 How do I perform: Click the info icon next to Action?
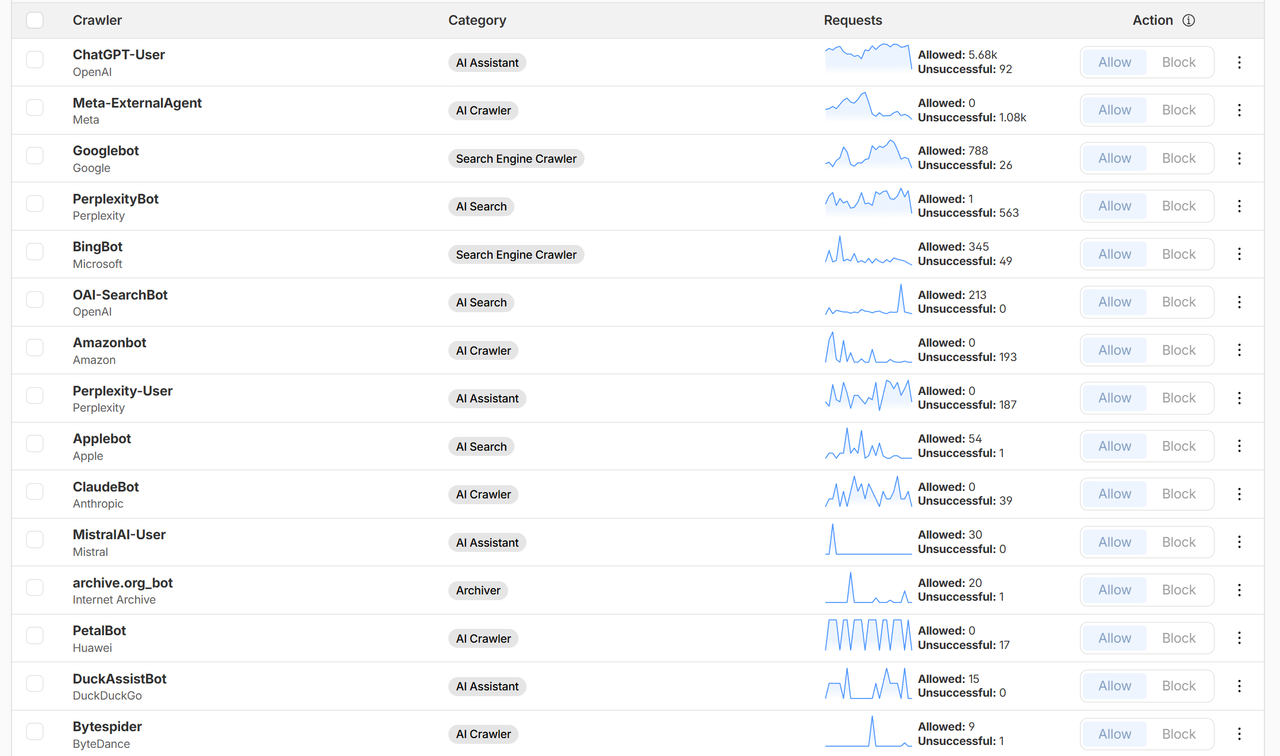coord(1188,20)
